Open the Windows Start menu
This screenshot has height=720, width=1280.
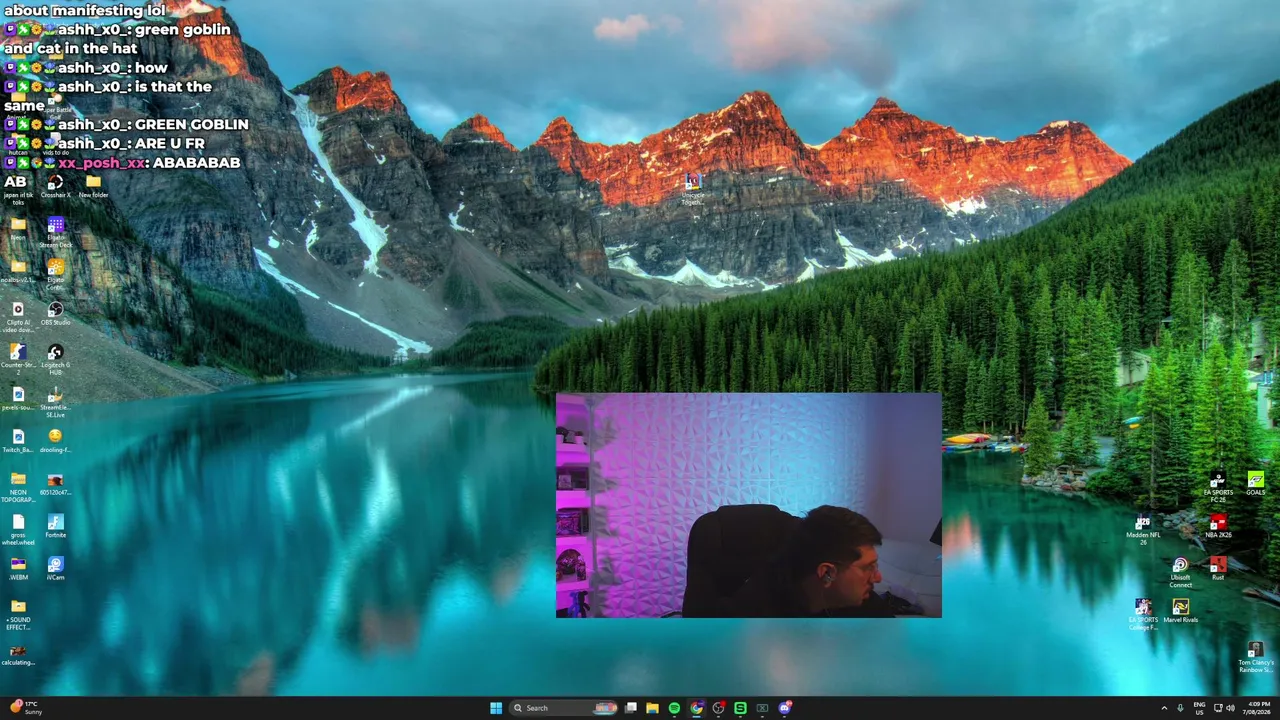tap(496, 708)
